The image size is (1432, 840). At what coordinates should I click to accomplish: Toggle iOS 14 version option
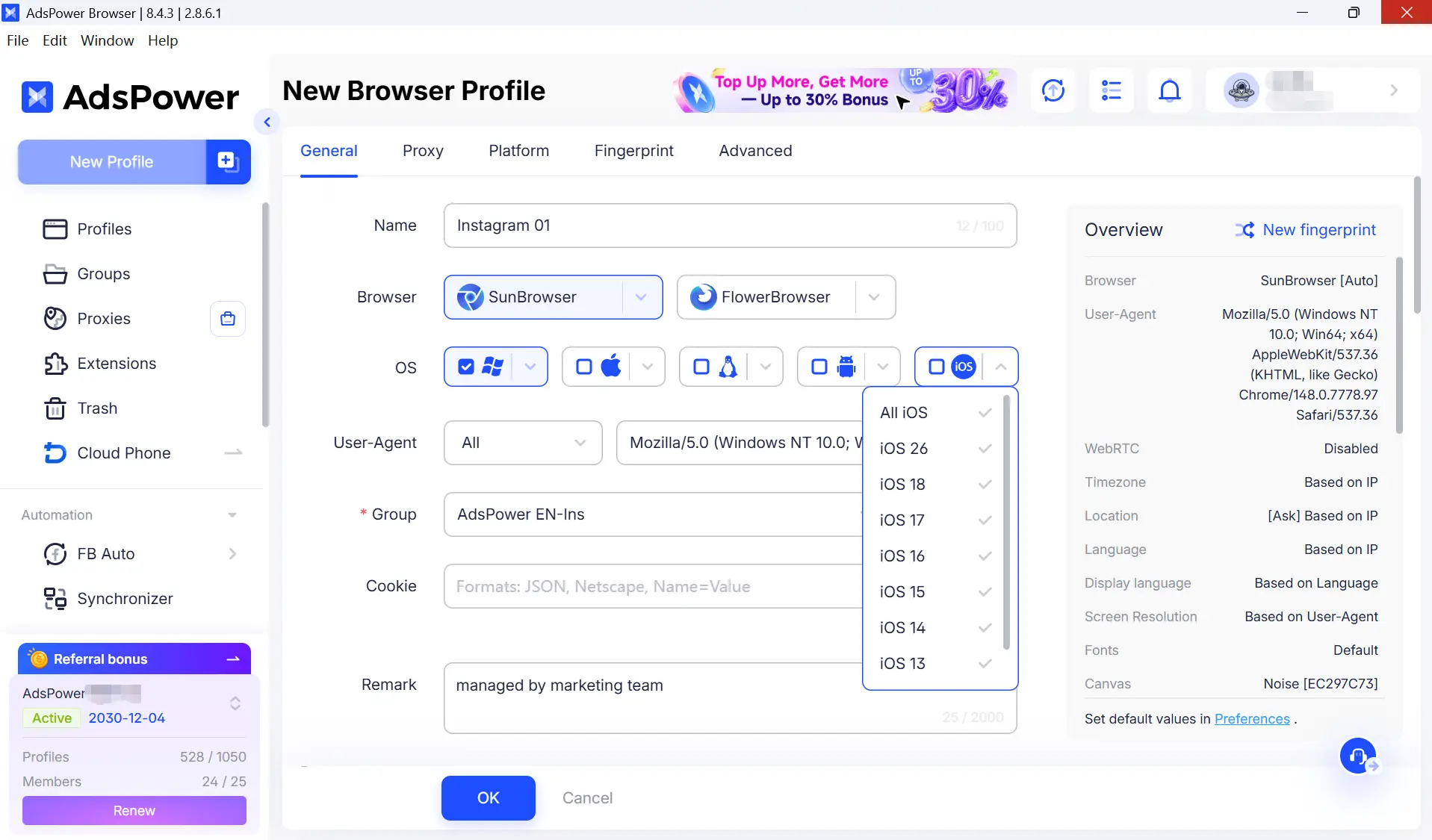coord(934,628)
